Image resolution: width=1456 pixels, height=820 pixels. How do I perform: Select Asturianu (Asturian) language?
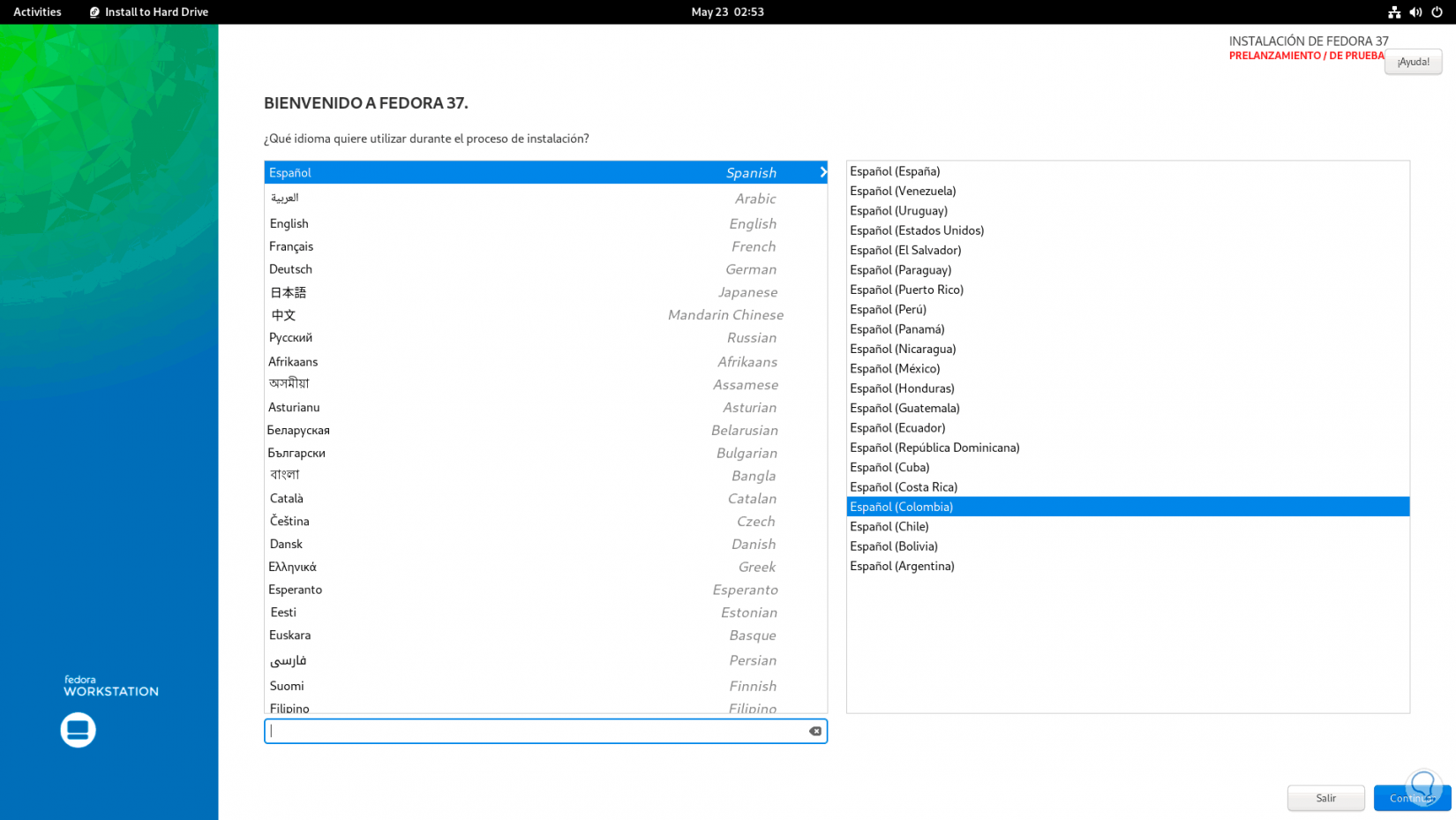(x=545, y=408)
